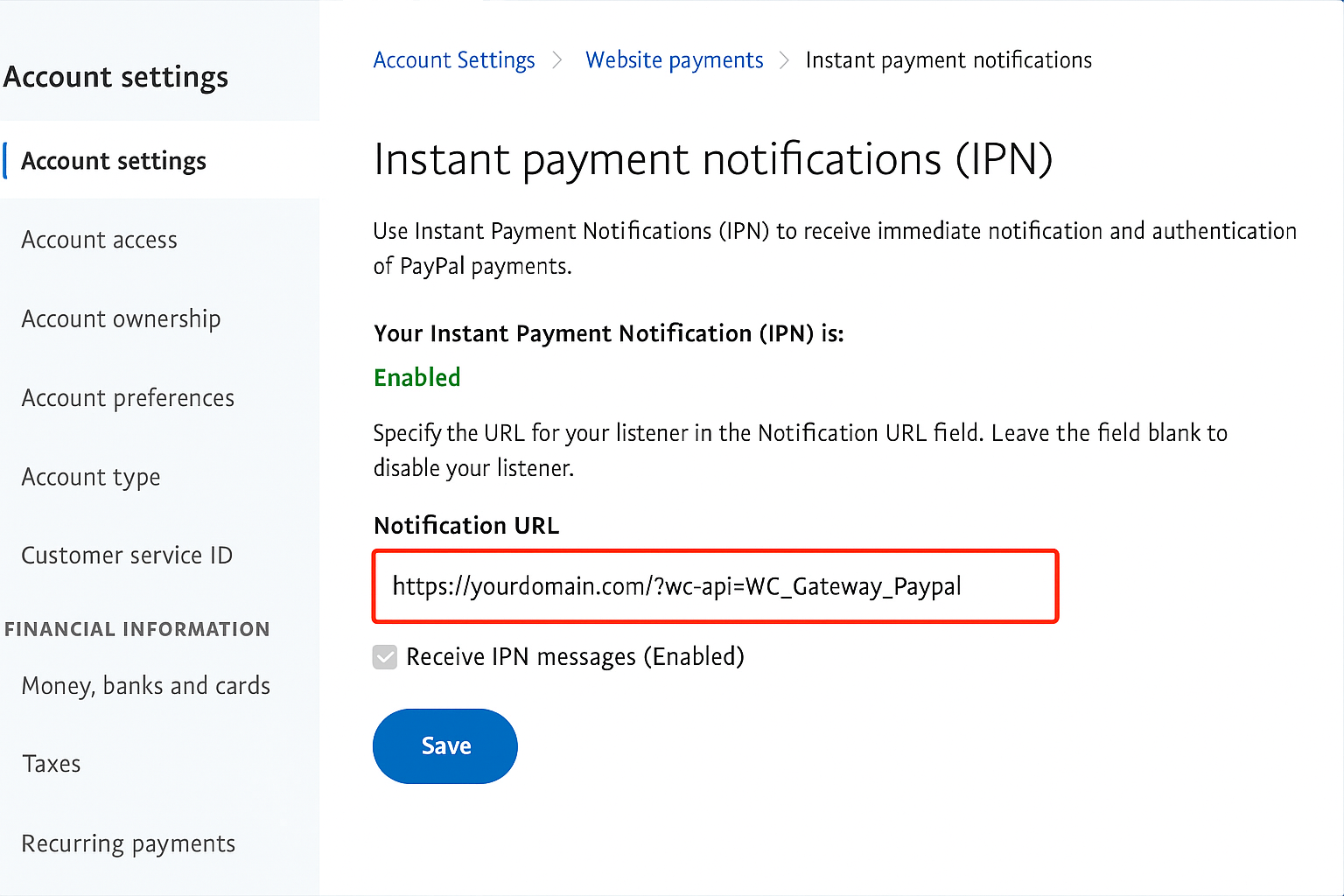
Task: Select Taxes in the sidebar
Action: (51, 763)
